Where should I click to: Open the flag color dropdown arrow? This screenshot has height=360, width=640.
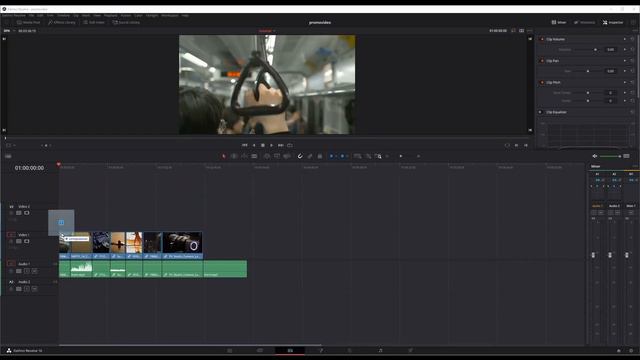(336, 156)
